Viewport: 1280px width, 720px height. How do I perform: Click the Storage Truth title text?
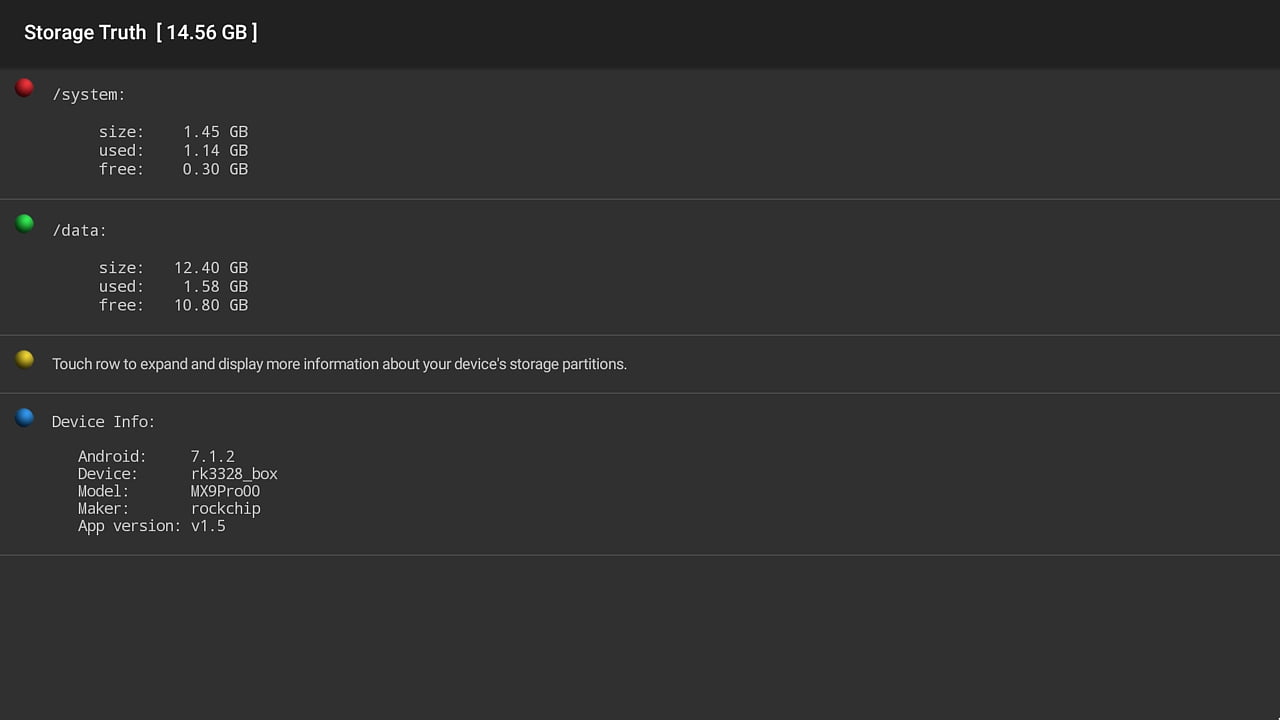click(85, 32)
